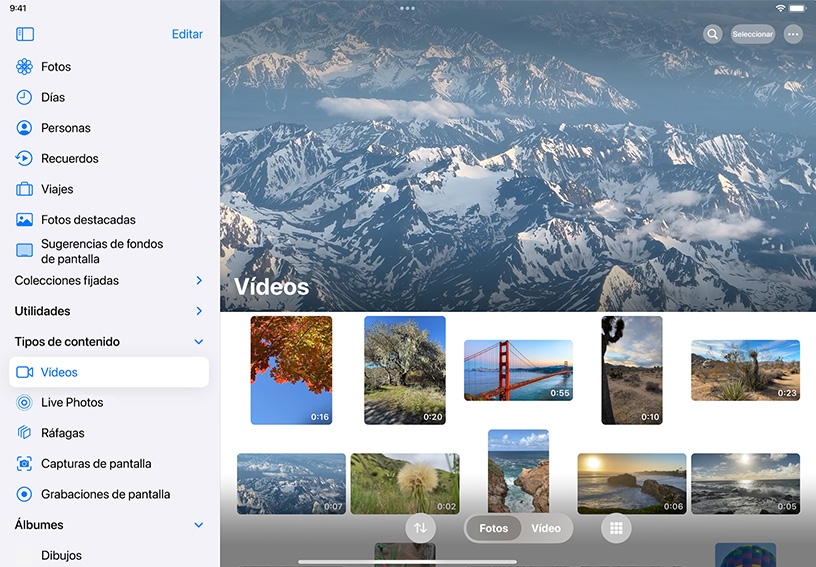Open Golden Gate Bridge video 0:55
The image size is (816, 567).
click(x=518, y=370)
